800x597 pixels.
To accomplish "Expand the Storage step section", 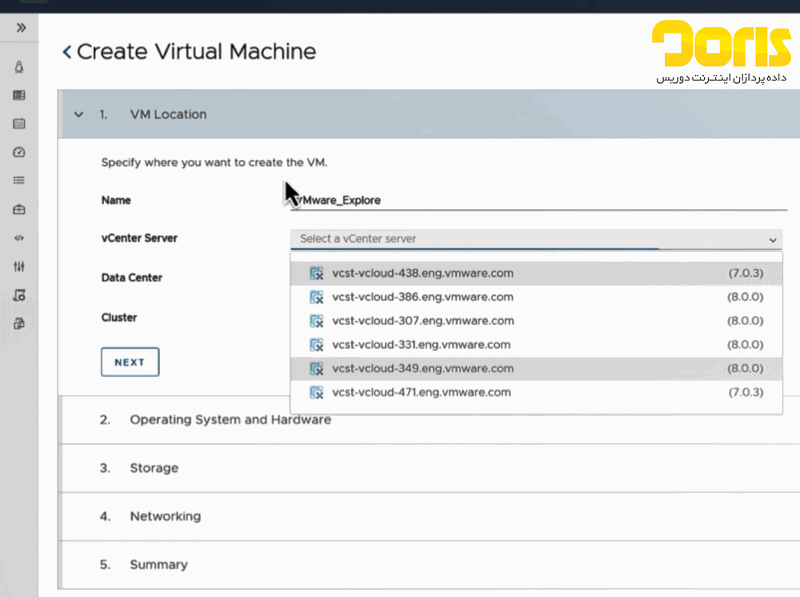I will 154,468.
